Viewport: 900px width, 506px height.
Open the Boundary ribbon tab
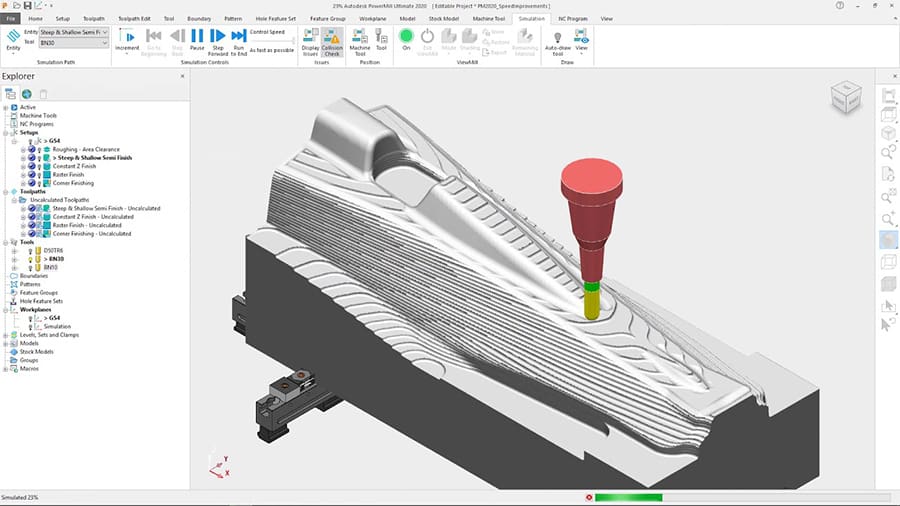(199, 18)
